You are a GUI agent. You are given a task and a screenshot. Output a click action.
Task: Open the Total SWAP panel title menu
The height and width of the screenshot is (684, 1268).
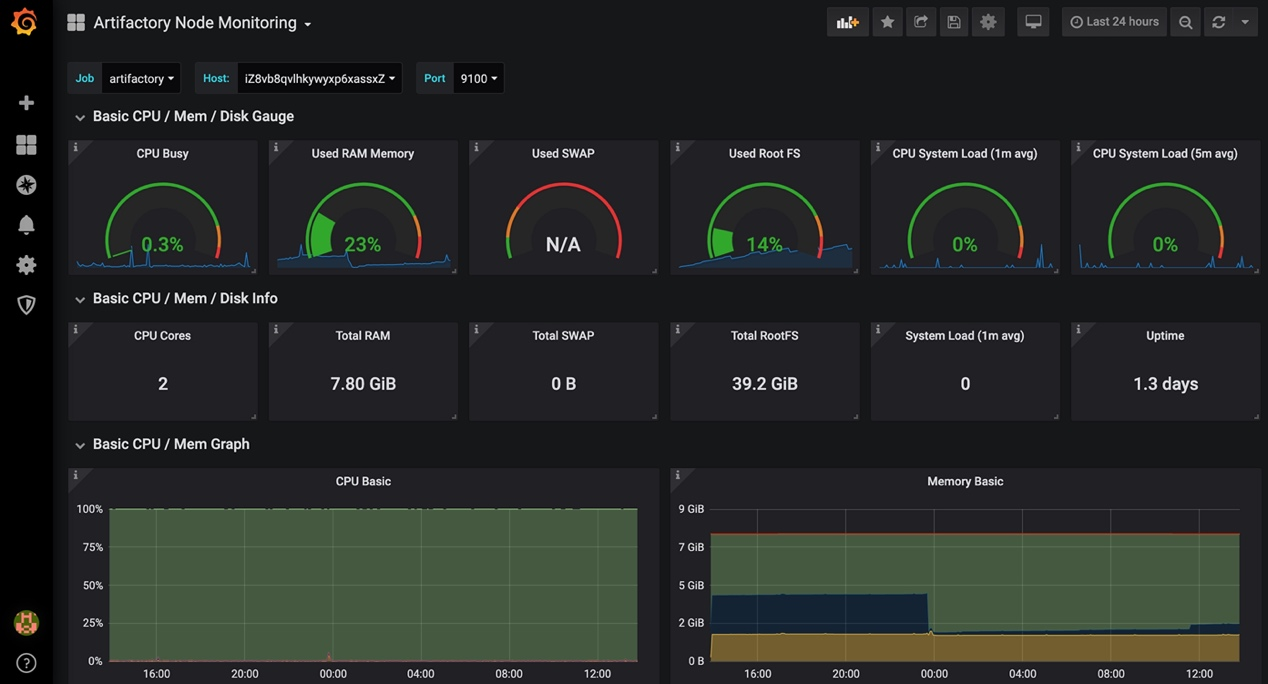coord(563,335)
